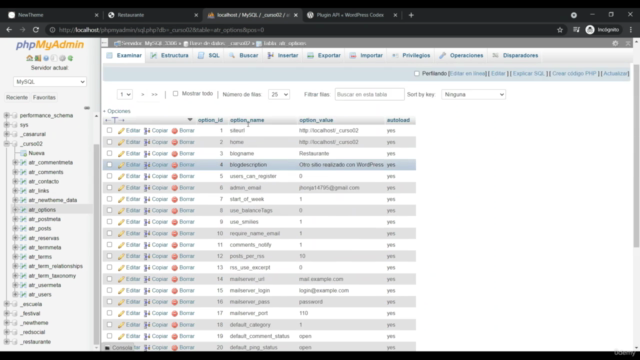Click Borrar icon for default_category row
The height and width of the screenshot is (360, 640).
coord(175,325)
